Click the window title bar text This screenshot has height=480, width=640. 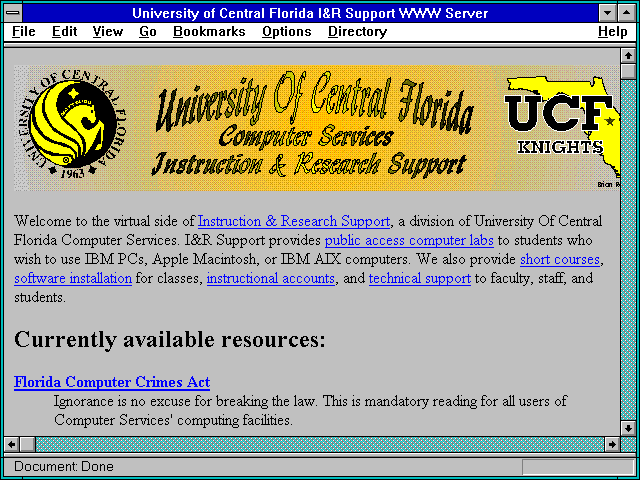click(310, 13)
